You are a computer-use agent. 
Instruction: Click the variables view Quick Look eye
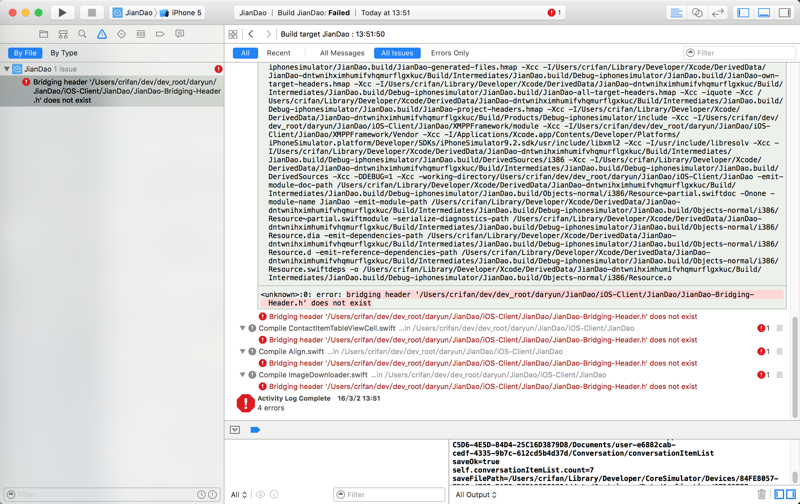[260, 495]
